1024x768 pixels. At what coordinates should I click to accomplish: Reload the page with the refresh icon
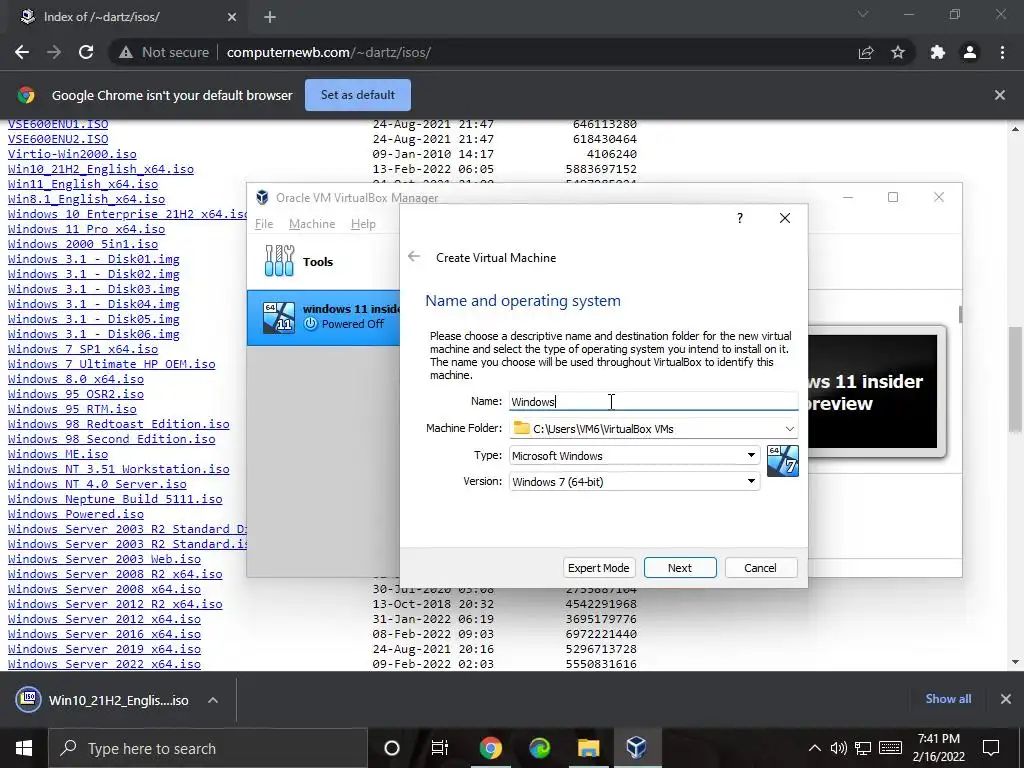(x=86, y=52)
